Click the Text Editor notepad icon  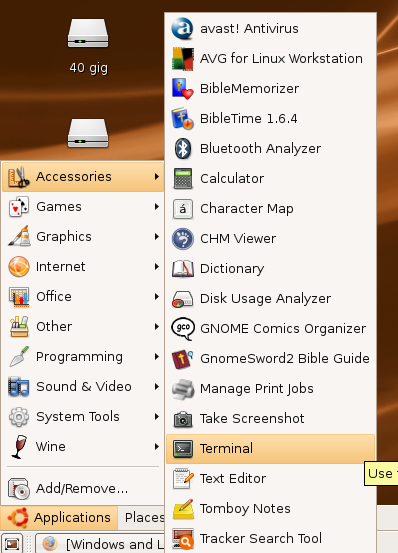pos(183,479)
